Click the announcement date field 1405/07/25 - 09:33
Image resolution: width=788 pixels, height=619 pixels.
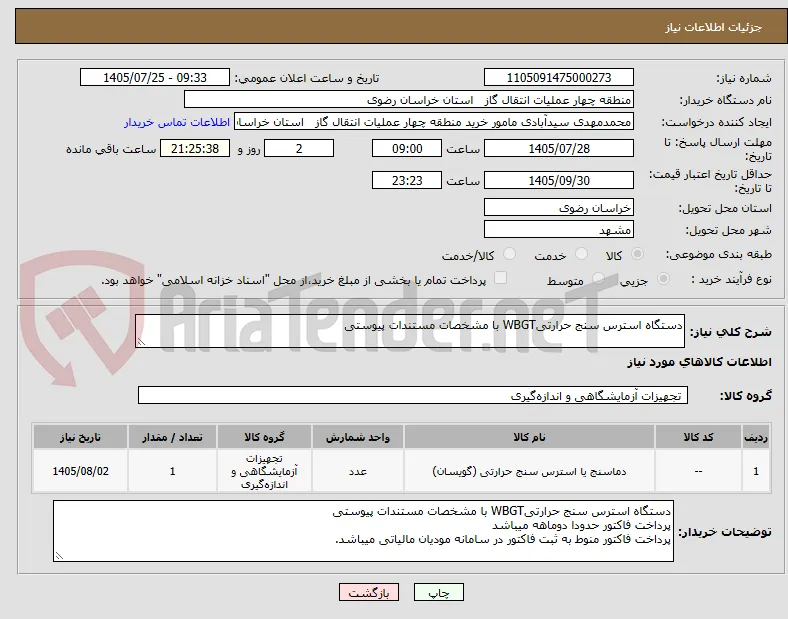pos(155,77)
